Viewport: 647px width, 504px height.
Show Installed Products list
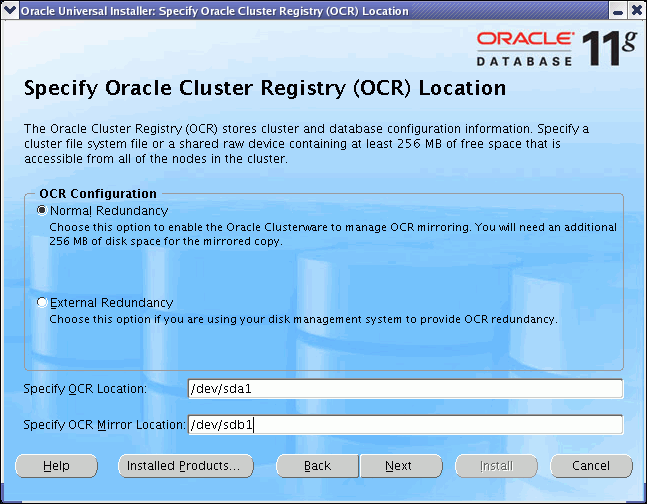pos(186,466)
